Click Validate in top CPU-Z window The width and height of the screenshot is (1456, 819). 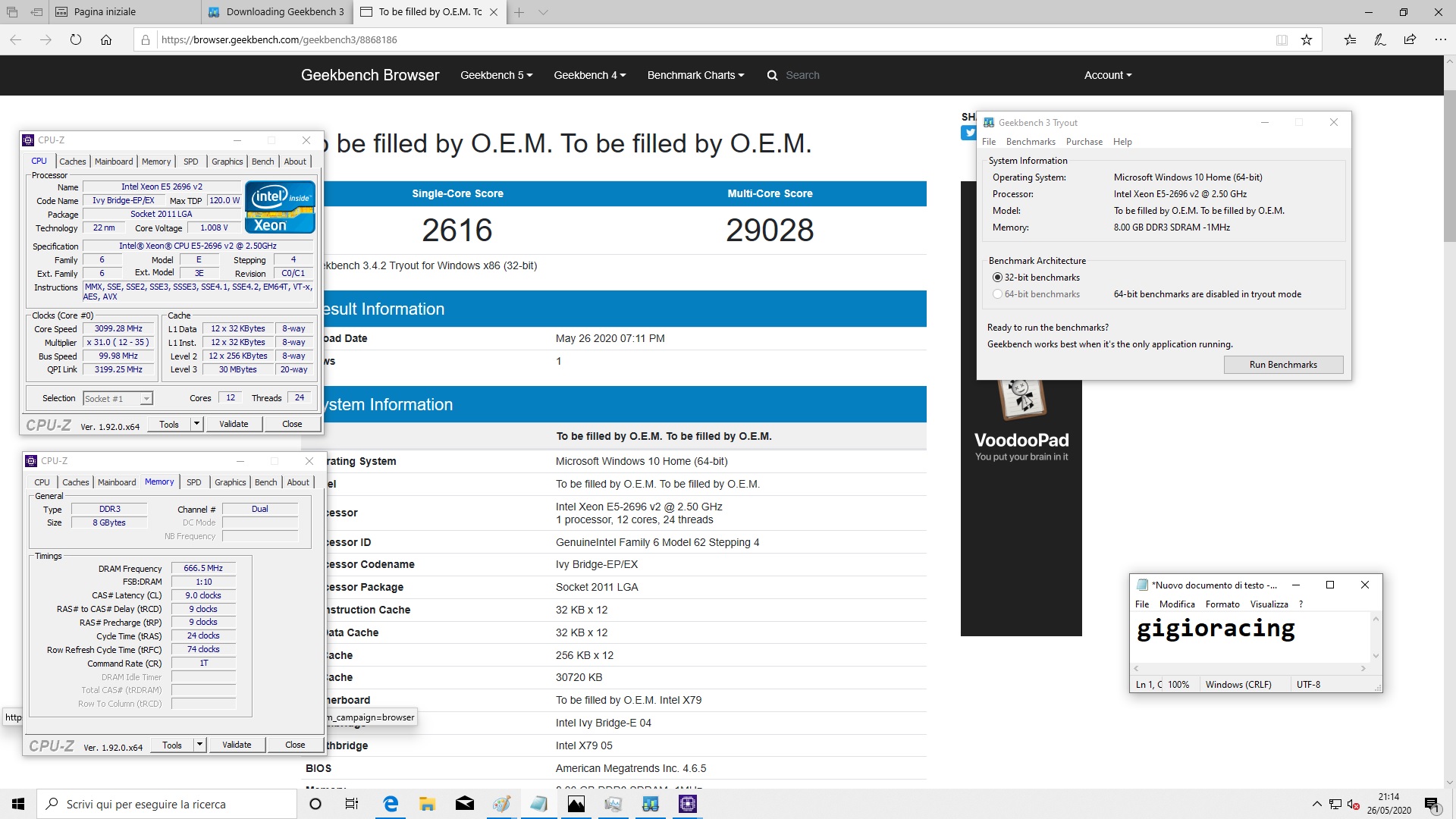point(234,424)
